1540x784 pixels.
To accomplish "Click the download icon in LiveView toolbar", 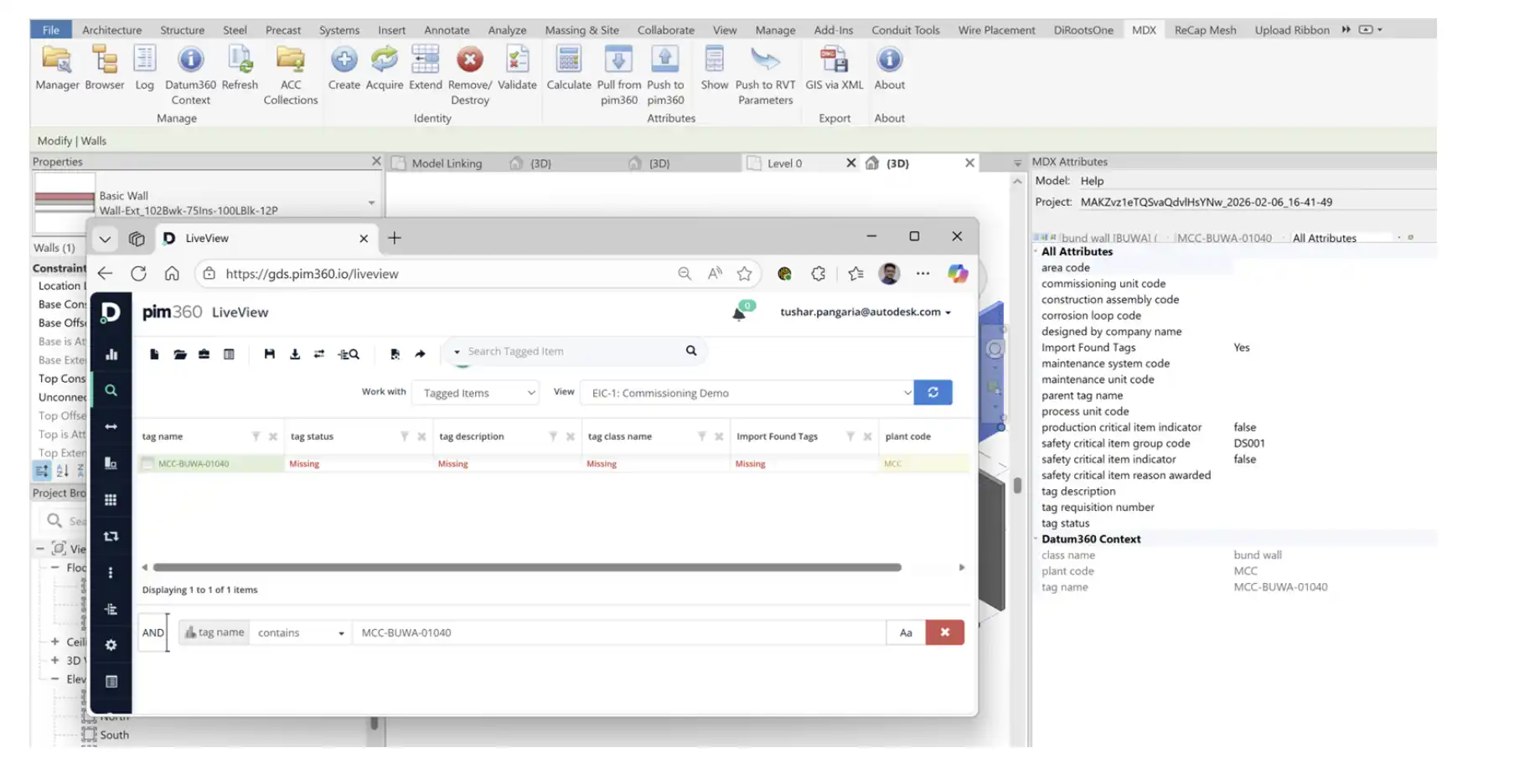I will [x=294, y=353].
